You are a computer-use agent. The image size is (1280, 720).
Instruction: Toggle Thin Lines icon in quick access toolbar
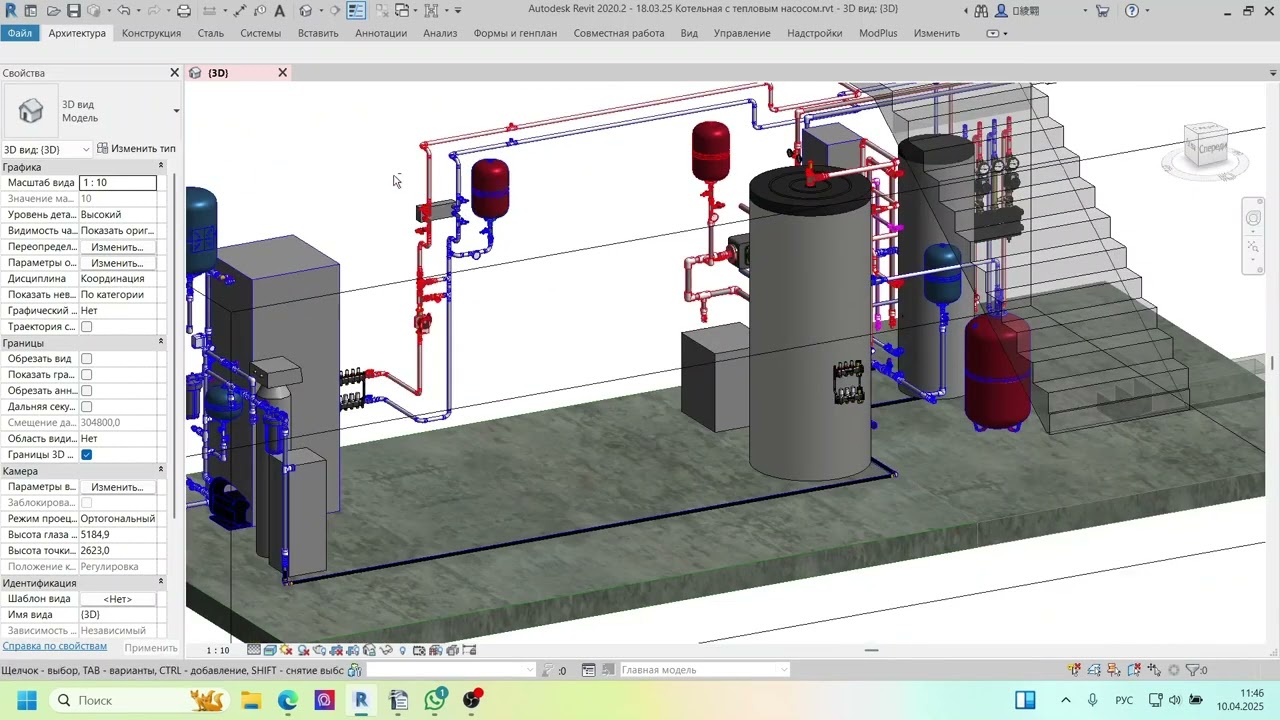point(355,11)
